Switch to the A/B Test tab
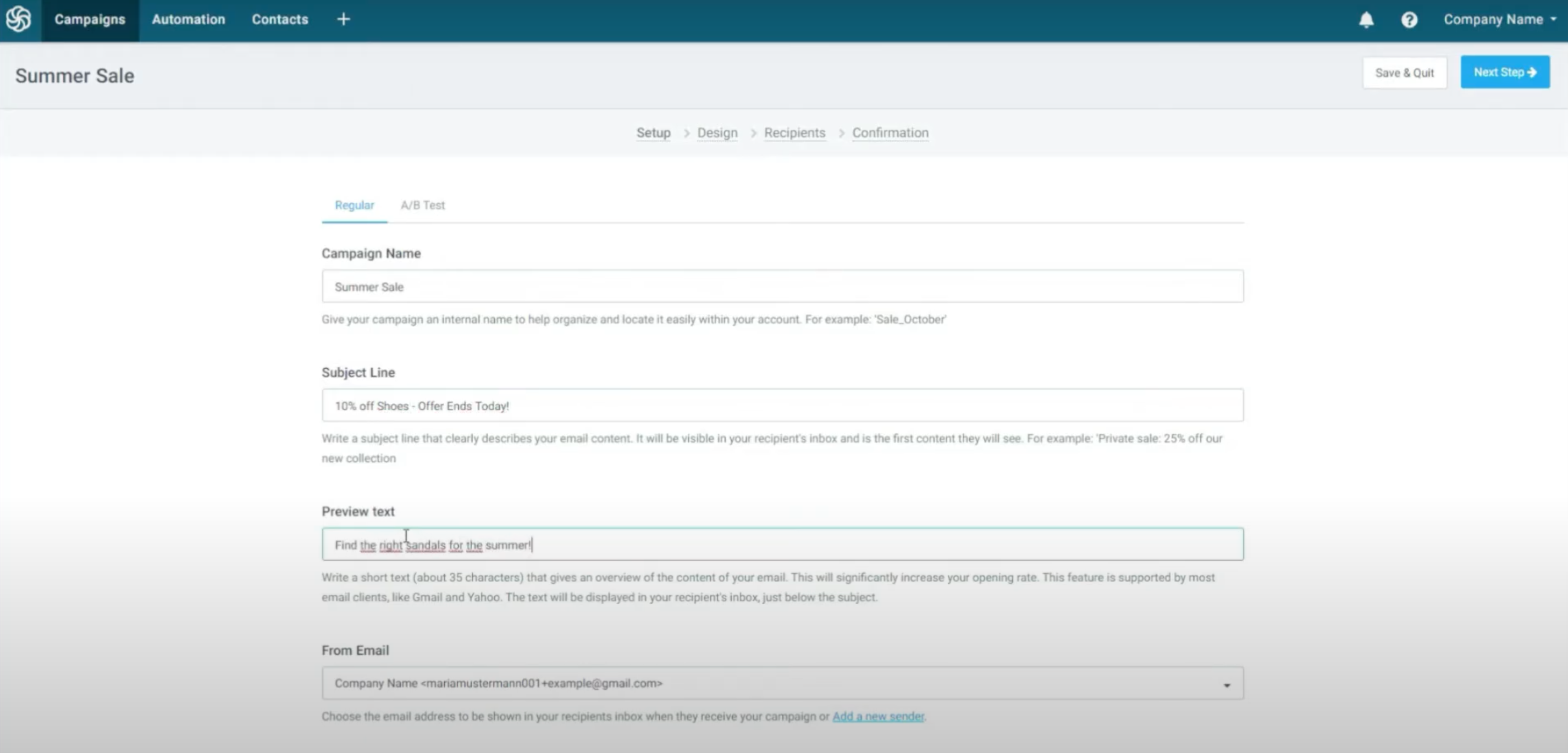1568x753 pixels. [422, 205]
